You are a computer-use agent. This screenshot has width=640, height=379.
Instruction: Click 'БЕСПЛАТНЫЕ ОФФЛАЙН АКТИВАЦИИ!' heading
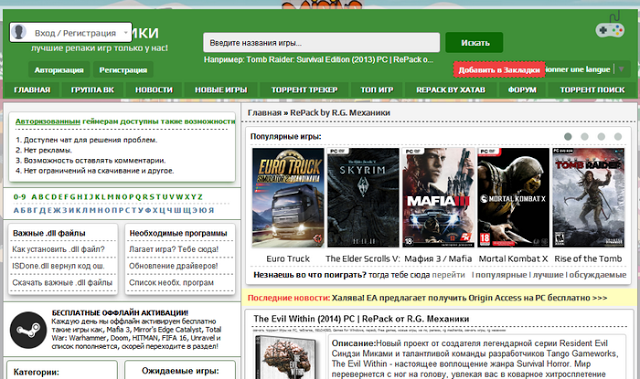point(120,313)
